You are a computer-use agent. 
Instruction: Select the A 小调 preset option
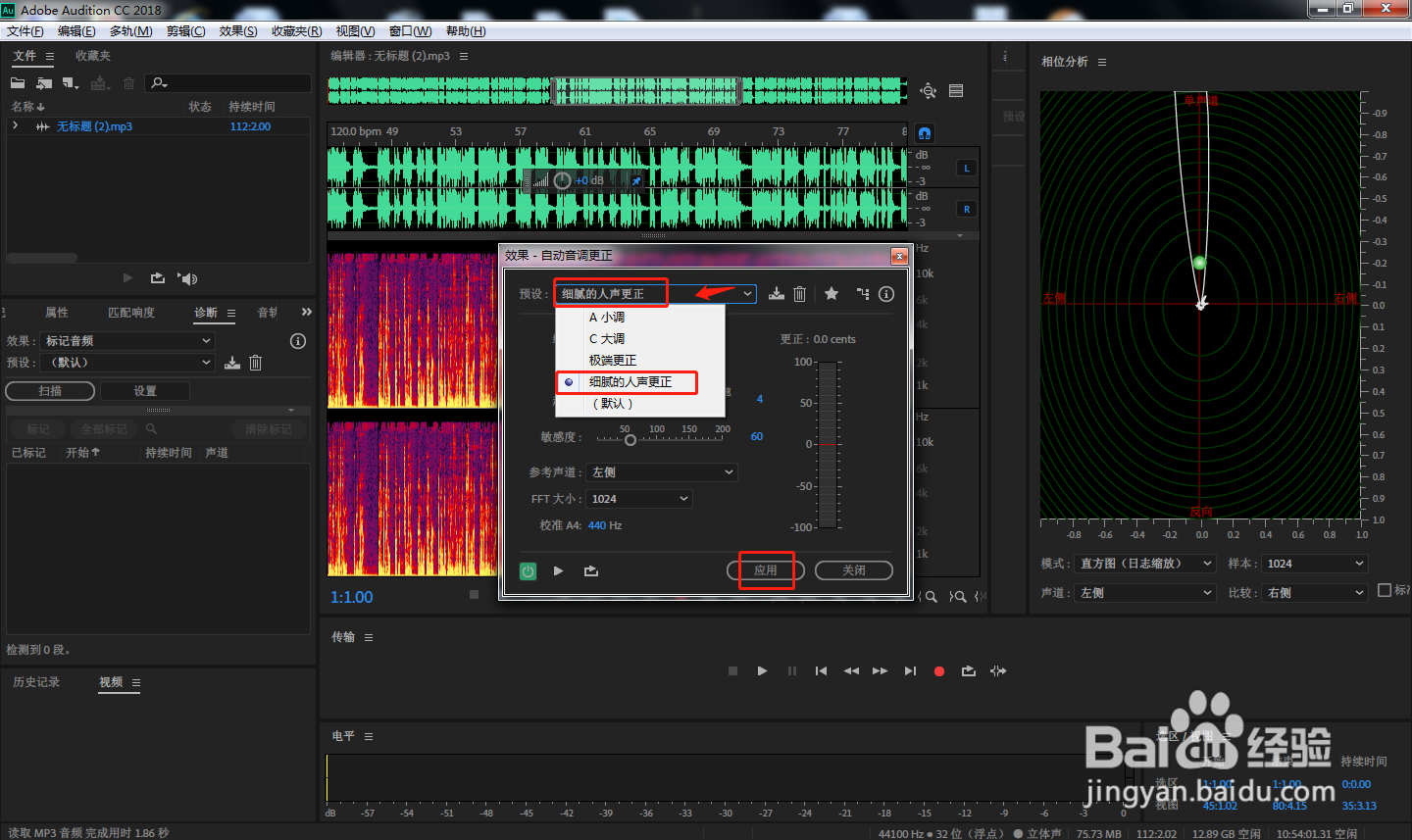click(x=640, y=318)
